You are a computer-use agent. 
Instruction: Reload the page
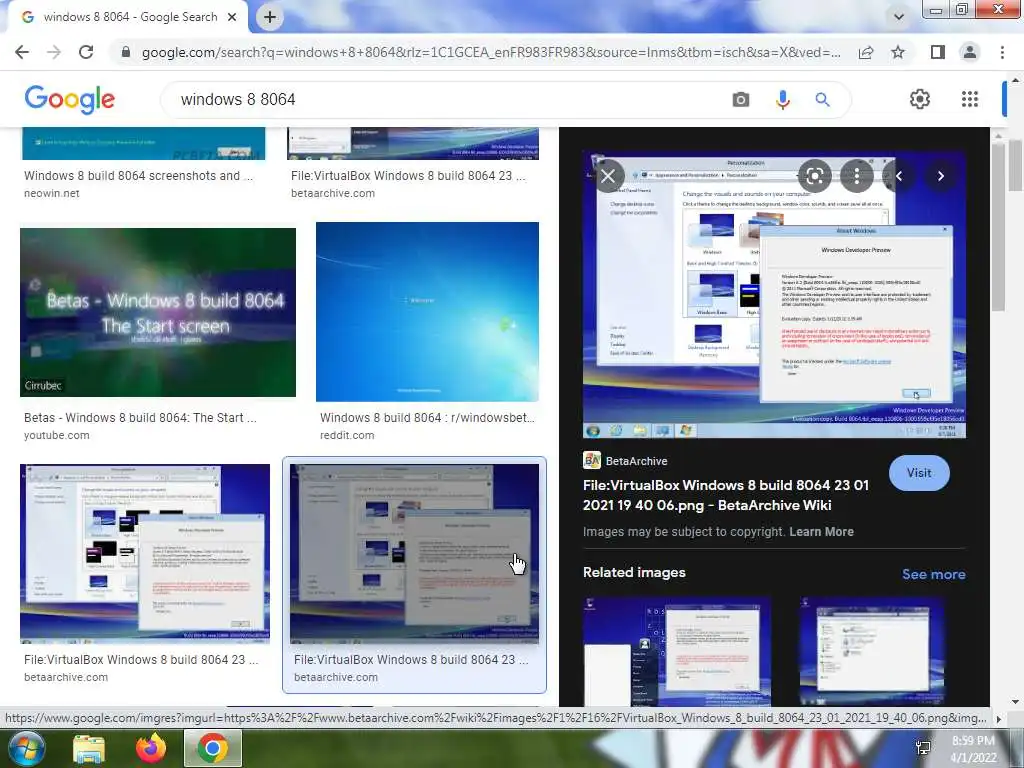(x=86, y=52)
